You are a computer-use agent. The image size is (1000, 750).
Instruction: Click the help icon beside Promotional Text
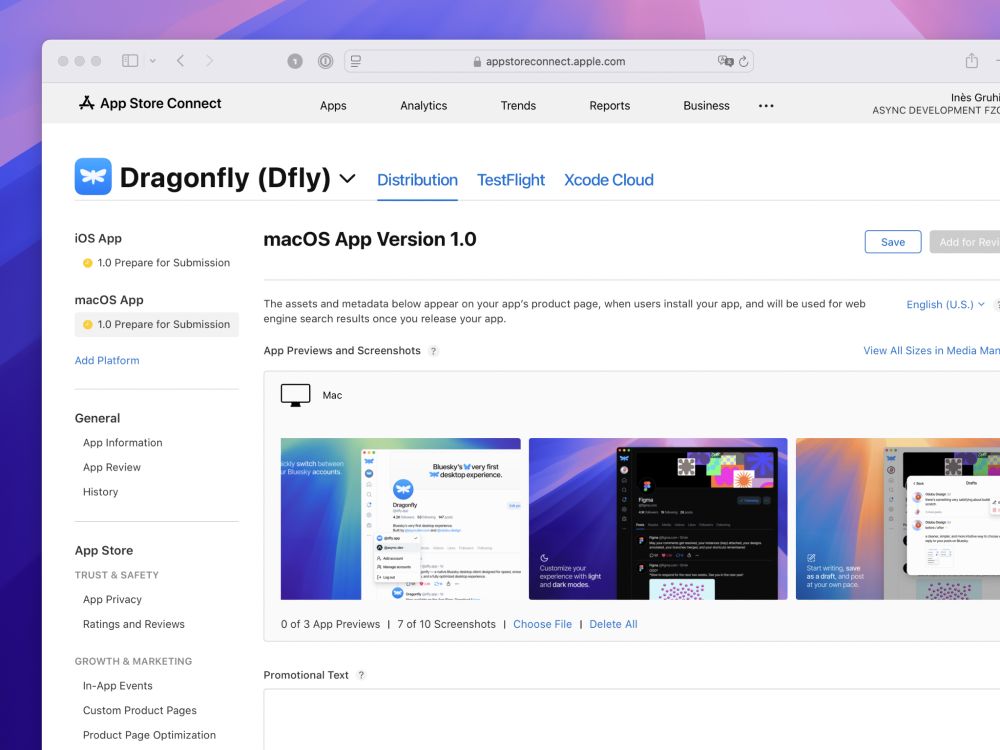tap(361, 675)
